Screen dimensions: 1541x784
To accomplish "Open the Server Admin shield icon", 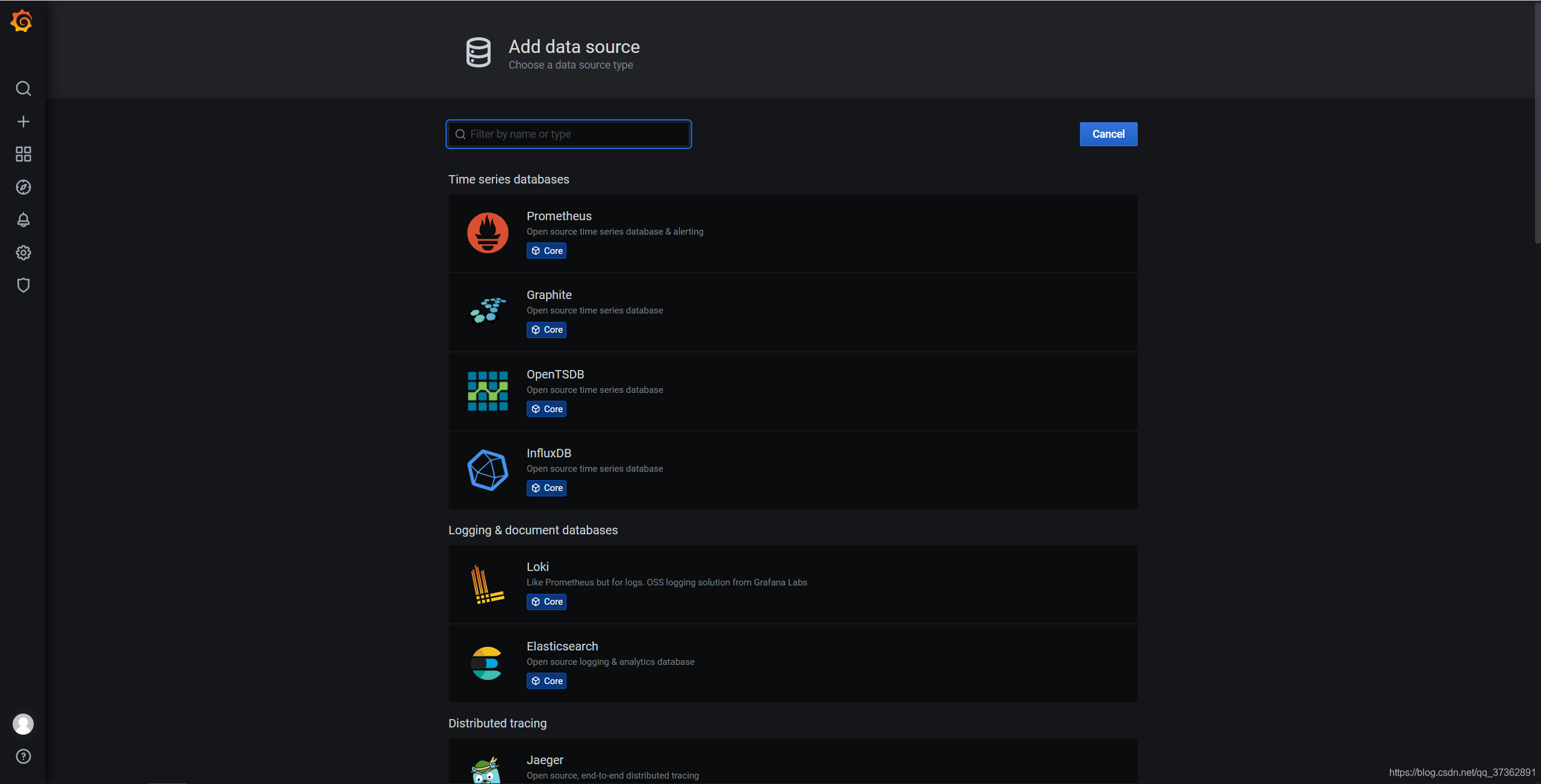I will point(23,285).
